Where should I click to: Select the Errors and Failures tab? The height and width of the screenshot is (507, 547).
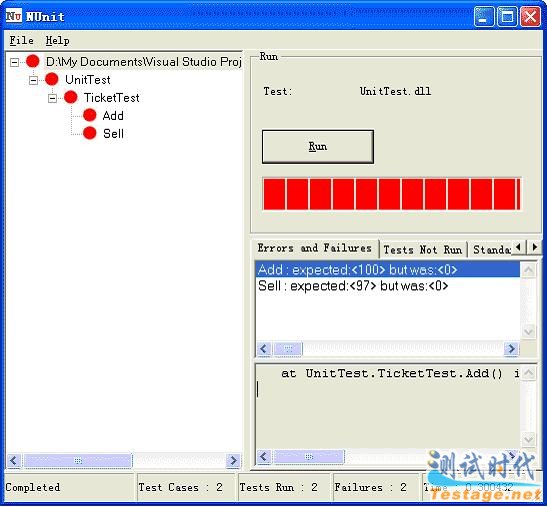(315, 248)
